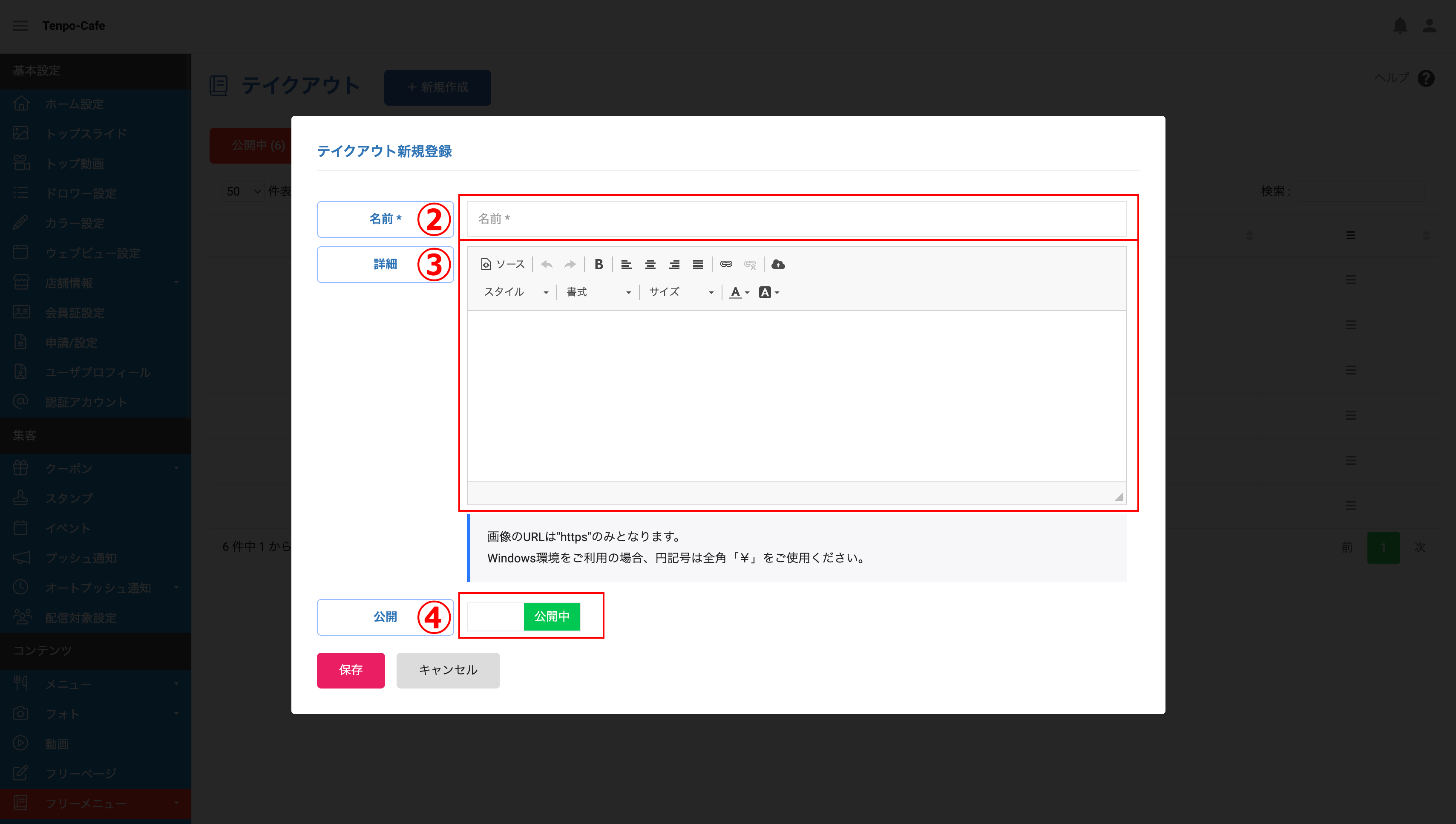Image resolution: width=1456 pixels, height=824 pixels.
Task: Open source view in detail editor
Action: [502, 264]
